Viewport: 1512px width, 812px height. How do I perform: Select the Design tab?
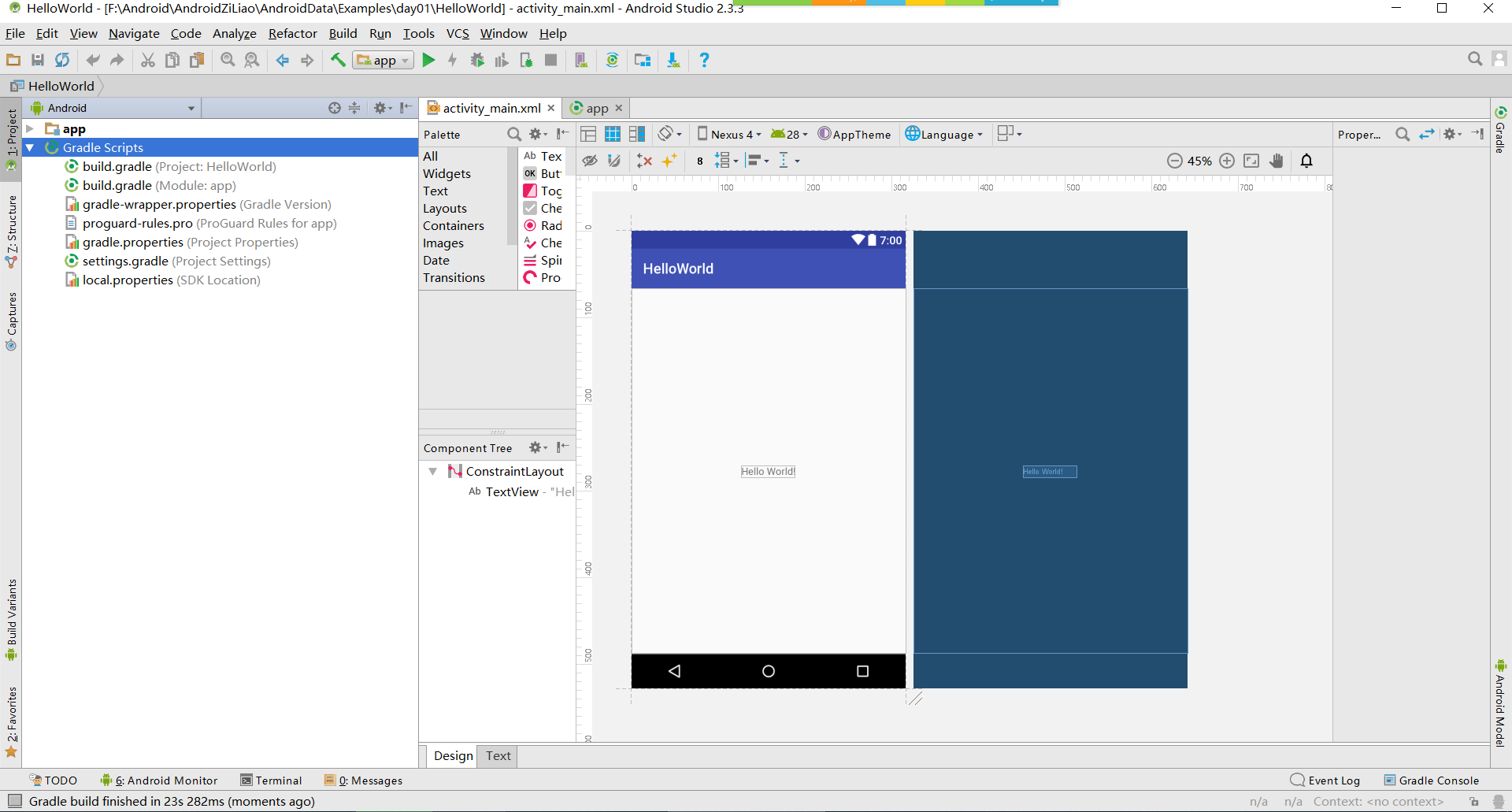tap(454, 755)
